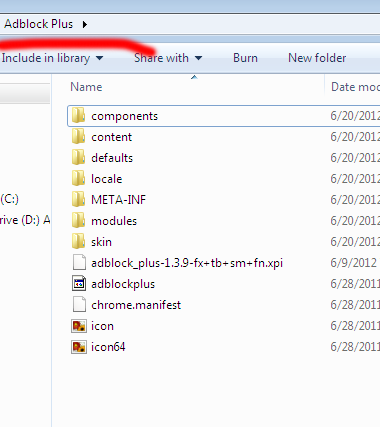This screenshot has height=427, width=380.
Task: Select the components folder icon
Action: pyautogui.click(x=79, y=116)
